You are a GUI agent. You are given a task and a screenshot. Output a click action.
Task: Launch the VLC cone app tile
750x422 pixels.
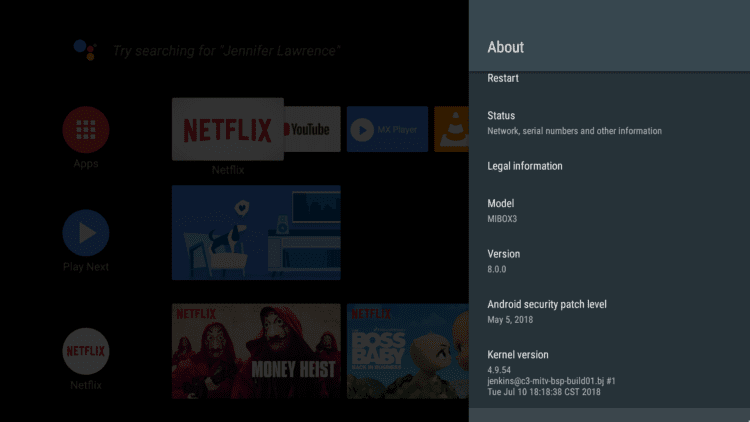(x=452, y=129)
